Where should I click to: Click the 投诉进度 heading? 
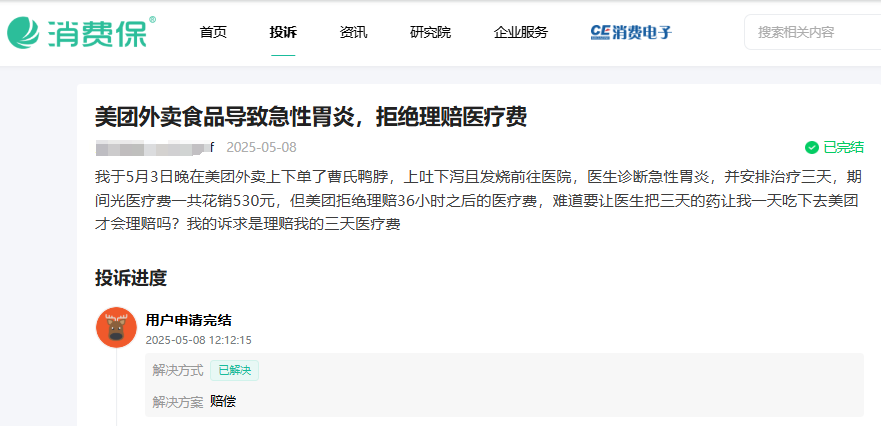click(131, 278)
